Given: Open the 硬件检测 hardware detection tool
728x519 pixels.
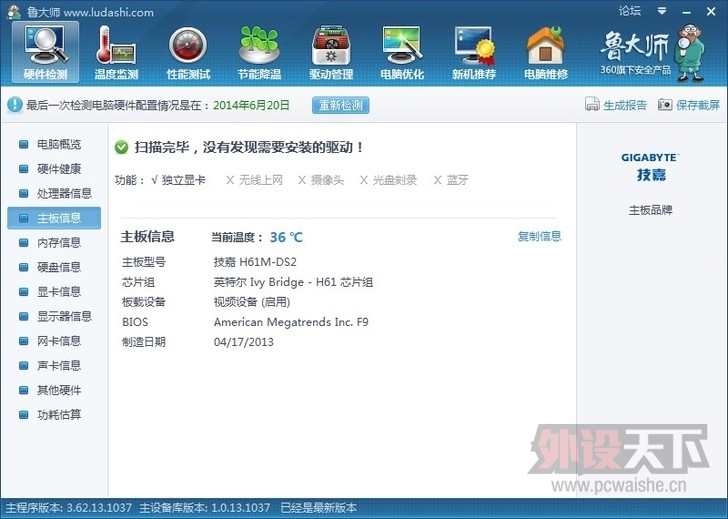Looking at the screenshot, I should coord(46,52).
